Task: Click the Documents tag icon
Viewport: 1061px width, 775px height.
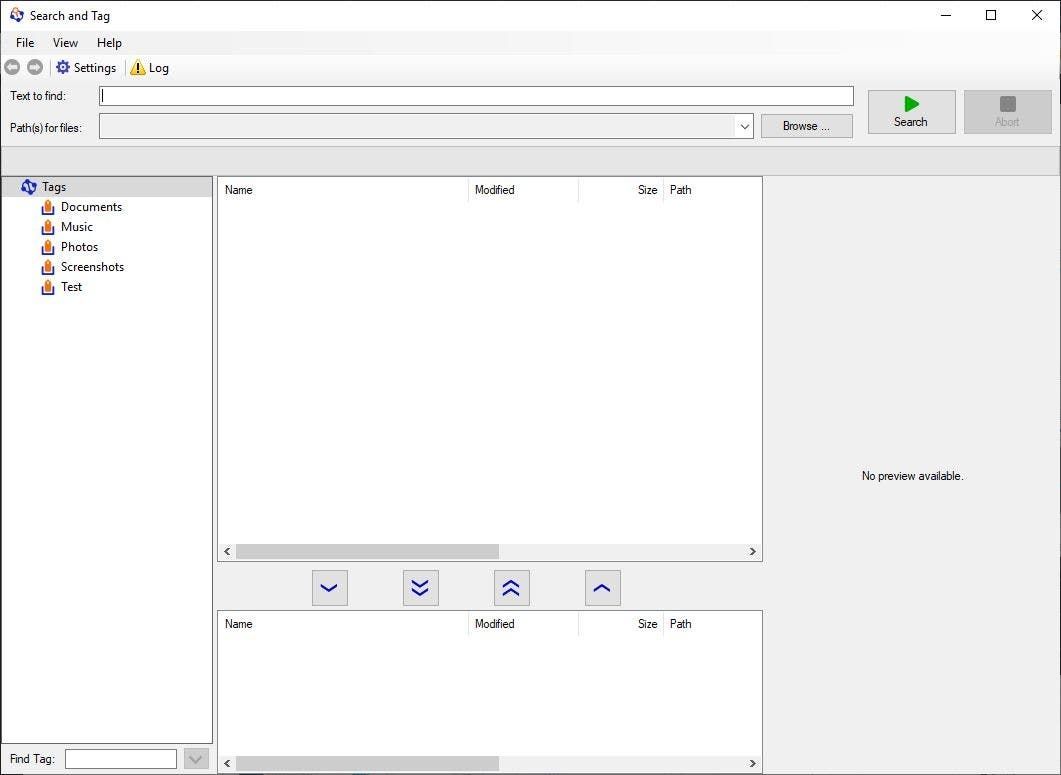Action: (47, 207)
